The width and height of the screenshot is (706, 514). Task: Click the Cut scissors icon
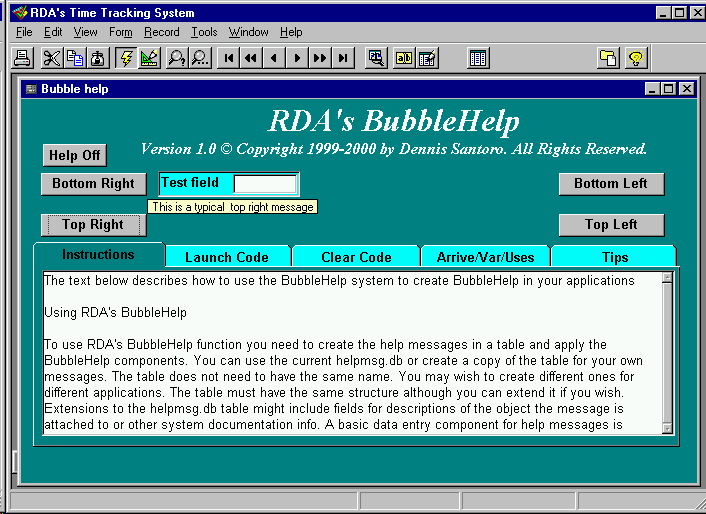pyautogui.click(x=52, y=58)
